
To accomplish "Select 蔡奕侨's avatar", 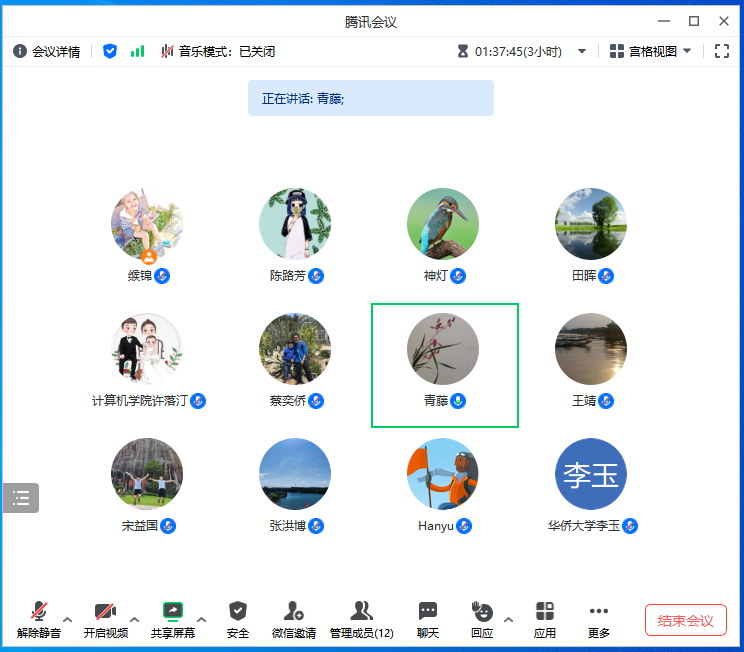I will click(x=295, y=349).
